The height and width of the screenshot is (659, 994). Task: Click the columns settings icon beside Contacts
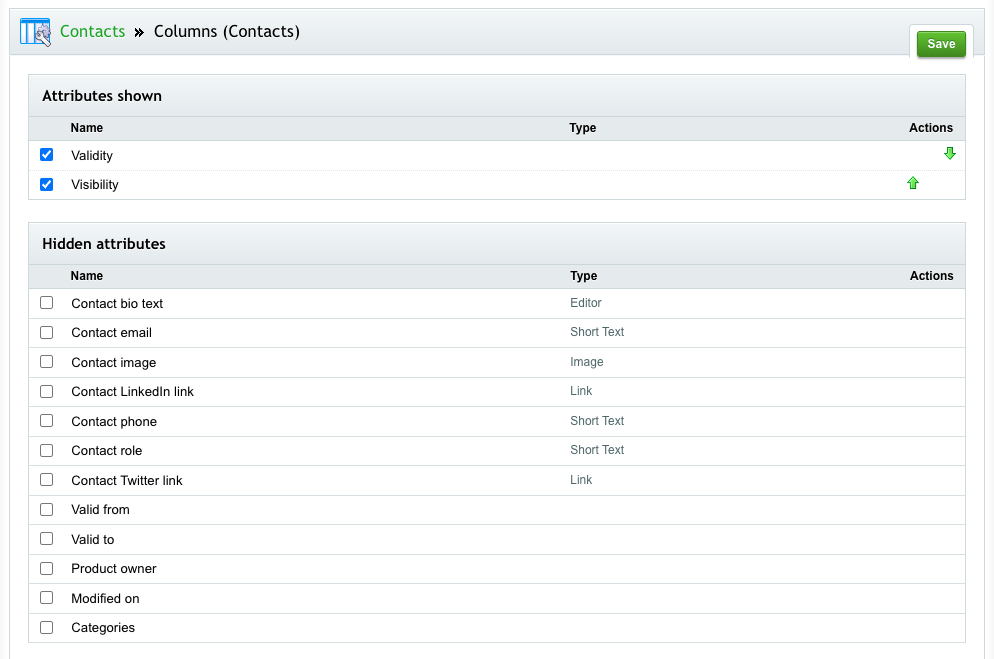pos(35,32)
